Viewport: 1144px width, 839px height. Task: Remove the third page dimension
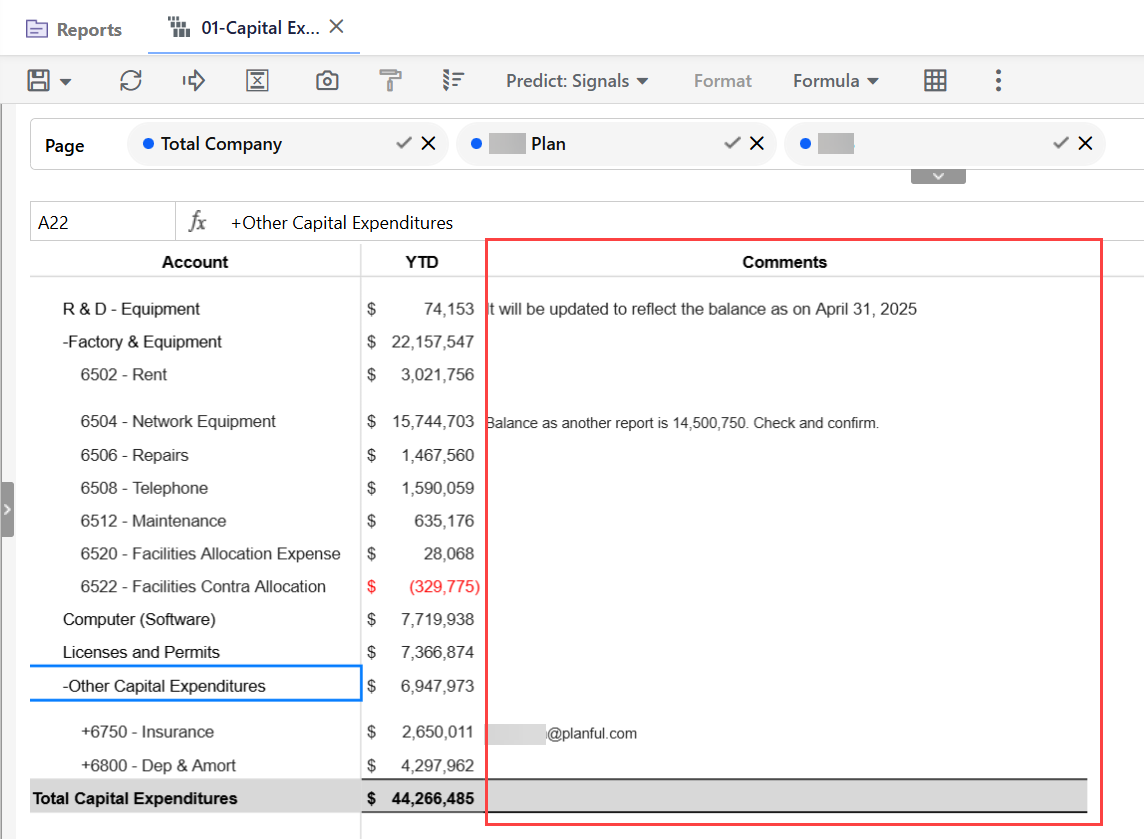pos(1085,143)
